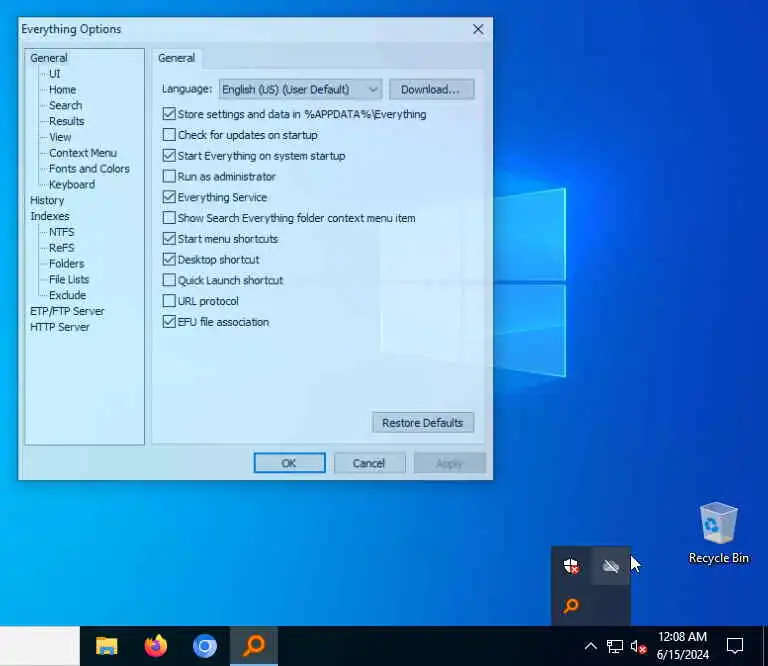Open the Recycle Bin desktop icon
Viewport: 768px width, 666px height.
[719, 533]
